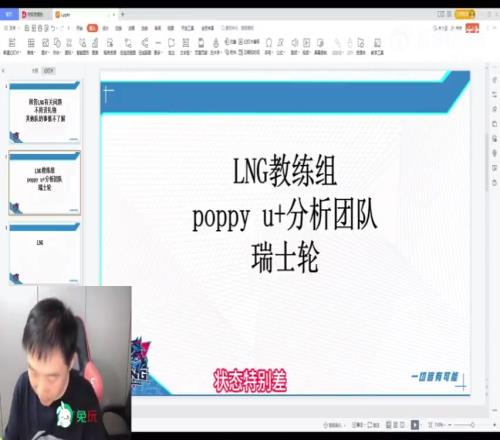500x440 pixels.
Task: Select the first slide thumbnail
Action: (44, 113)
